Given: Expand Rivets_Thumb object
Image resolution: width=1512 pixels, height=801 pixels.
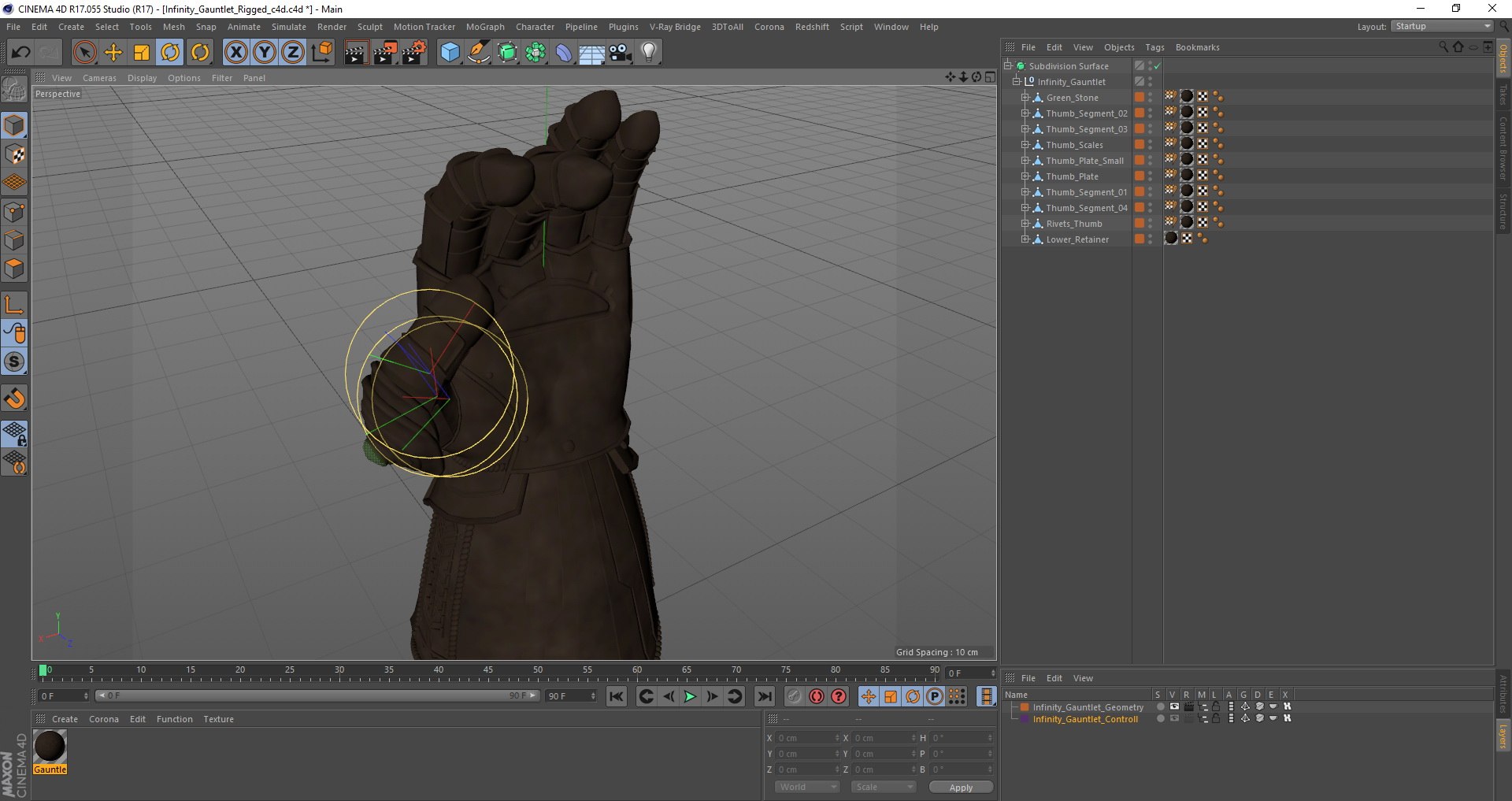Looking at the screenshot, I should (1025, 223).
